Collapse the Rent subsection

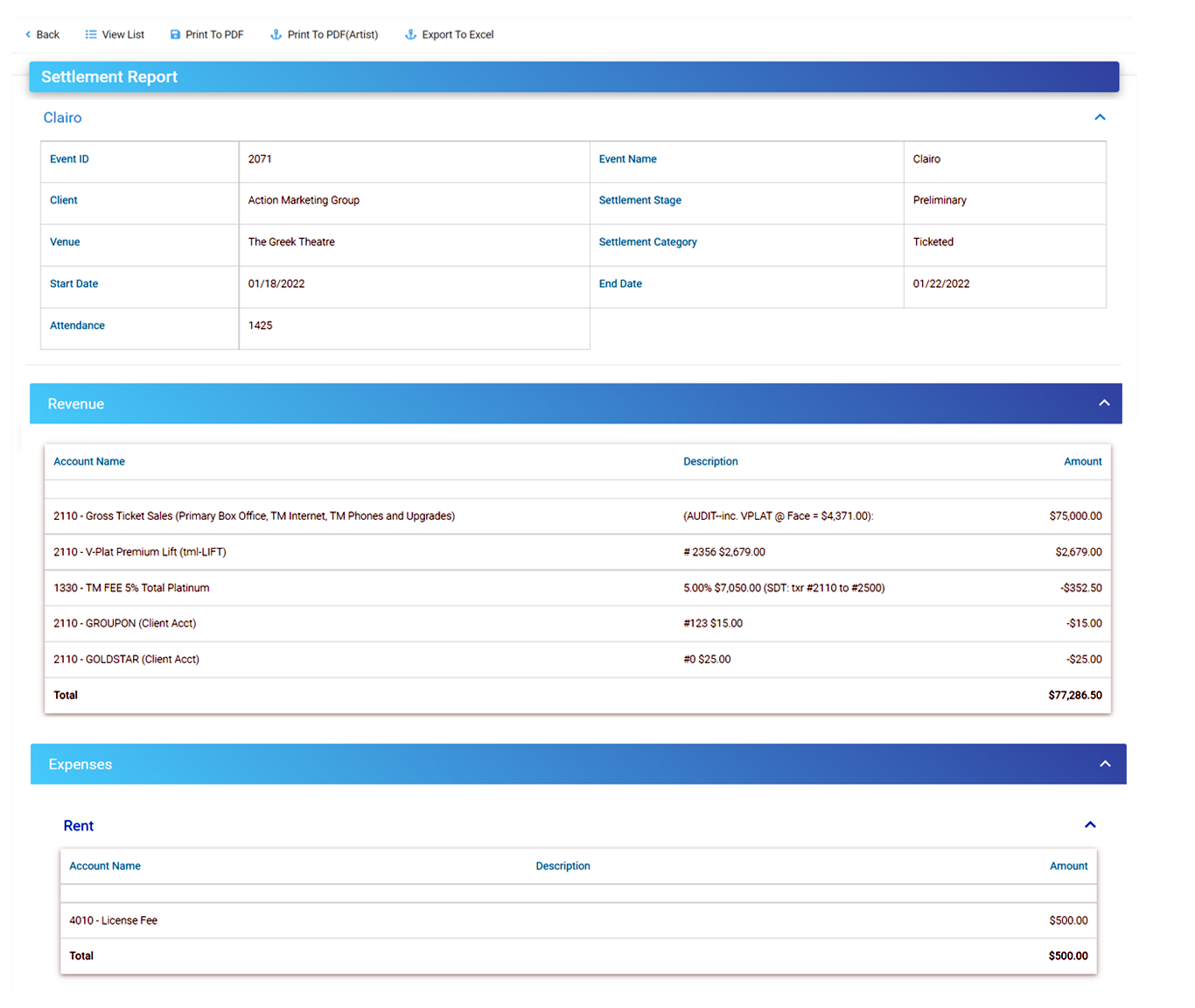coord(1090,824)
